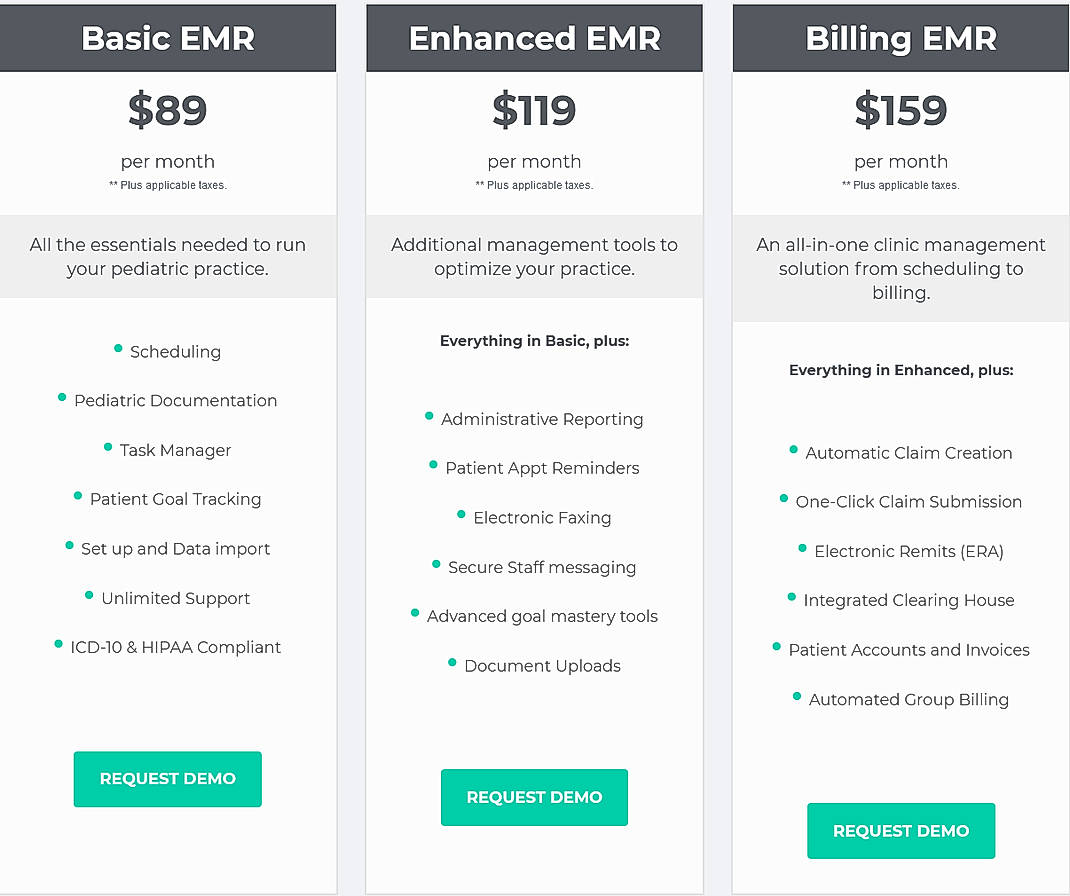Select the Enhanced EMR header
Viewport: 1070px width, 896px height.
pyautogui.click(x=534, y=38)
